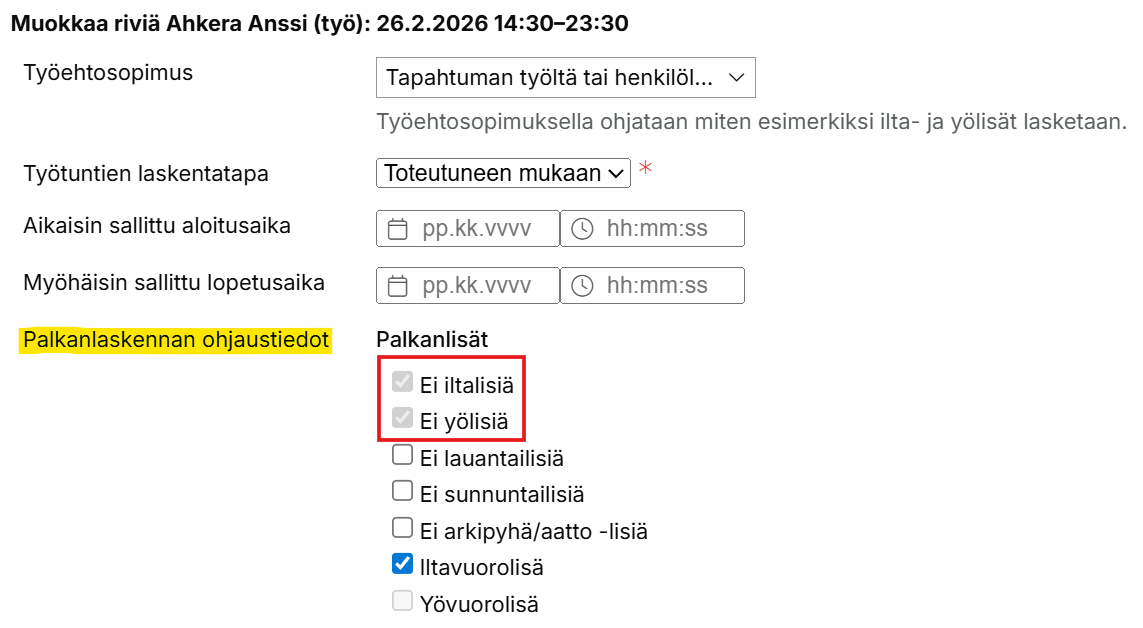The image size is (1143, 628).
Task: Focus date text of Myöhäisin sallittu lopetusaika
Action: pos(476,286)
